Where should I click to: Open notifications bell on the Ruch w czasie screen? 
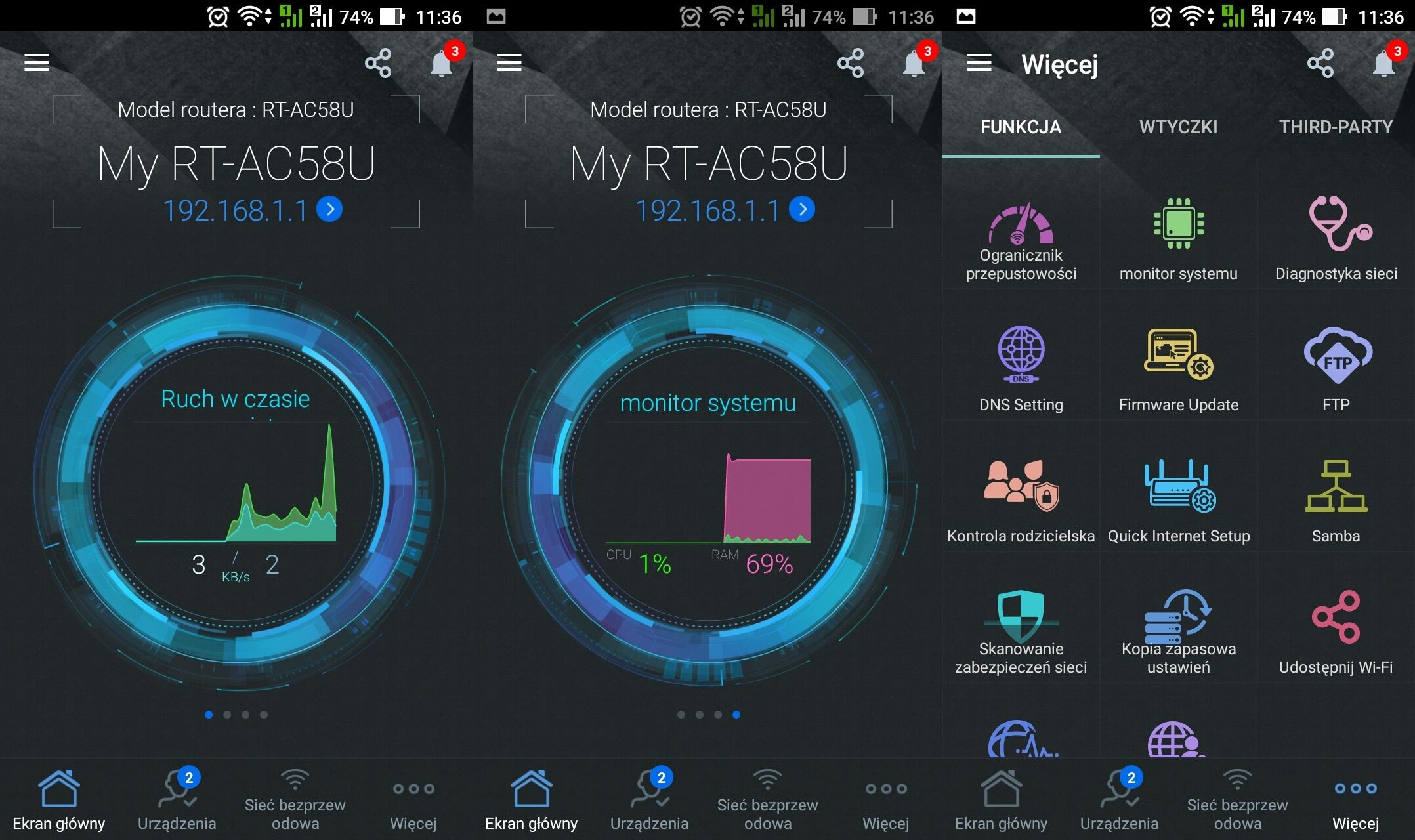pyautogui.click(x=441, y=63)
